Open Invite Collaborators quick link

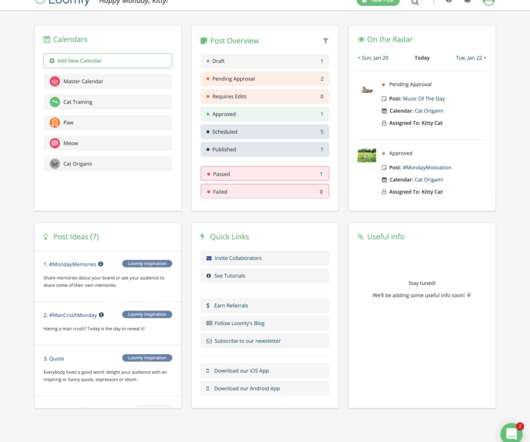[x=265, y=258]
